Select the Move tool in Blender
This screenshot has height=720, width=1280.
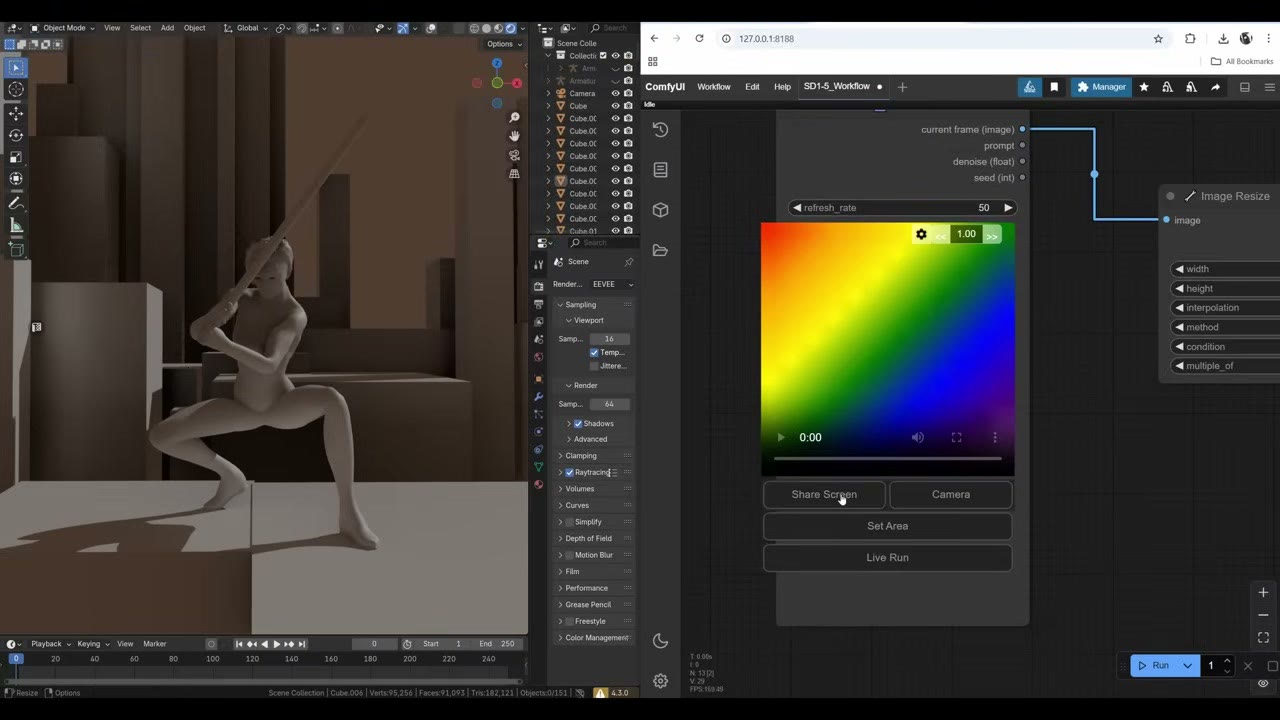coord(16,113)
